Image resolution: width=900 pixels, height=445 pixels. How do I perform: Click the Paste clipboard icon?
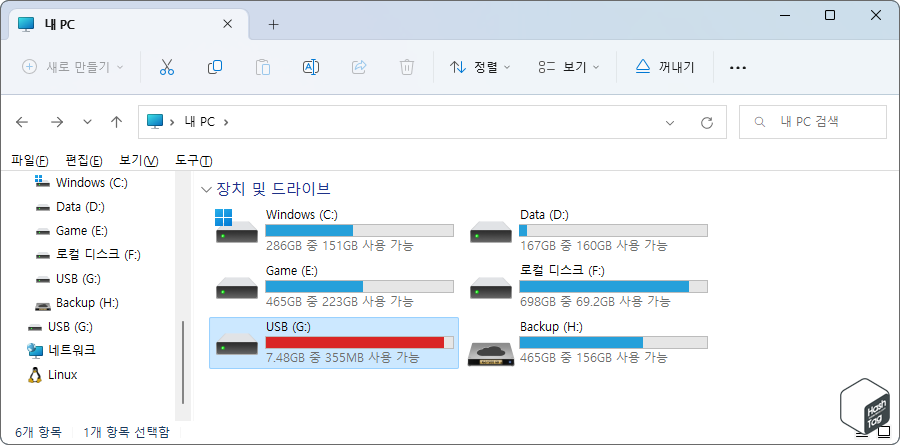point(263,67)
